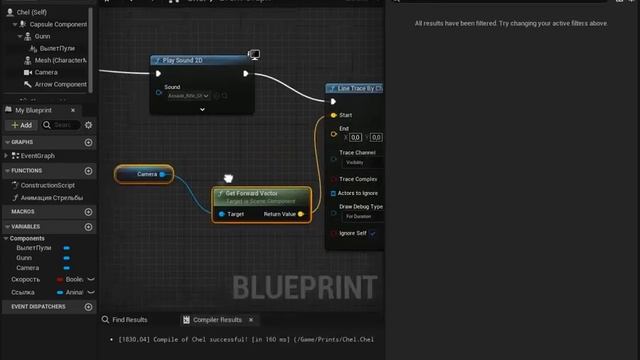This screenshot has width=640, height=360.
Task: Open the Ссылка variable type dropdown
Action: click(x=70, y=293)
